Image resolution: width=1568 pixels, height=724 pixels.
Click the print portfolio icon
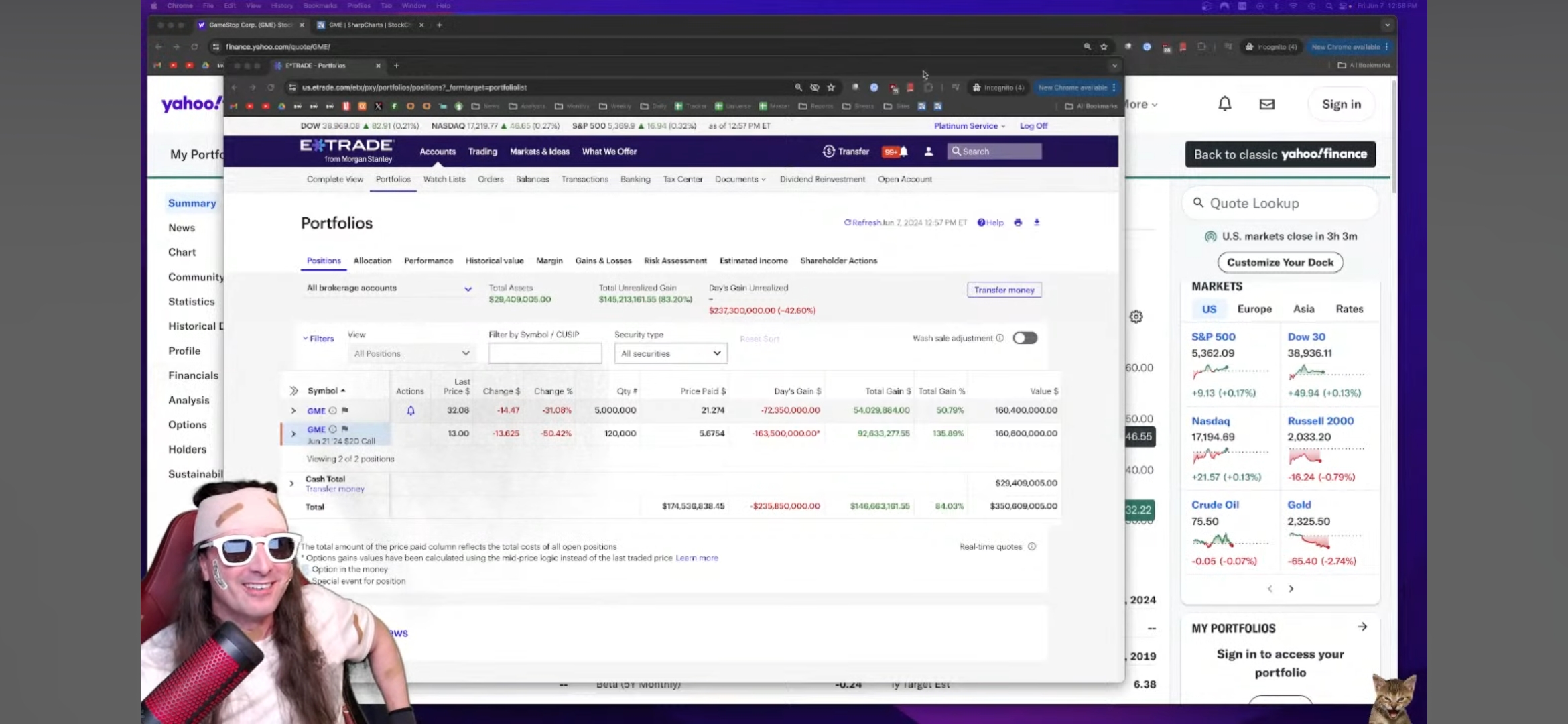click(1018, 223)
